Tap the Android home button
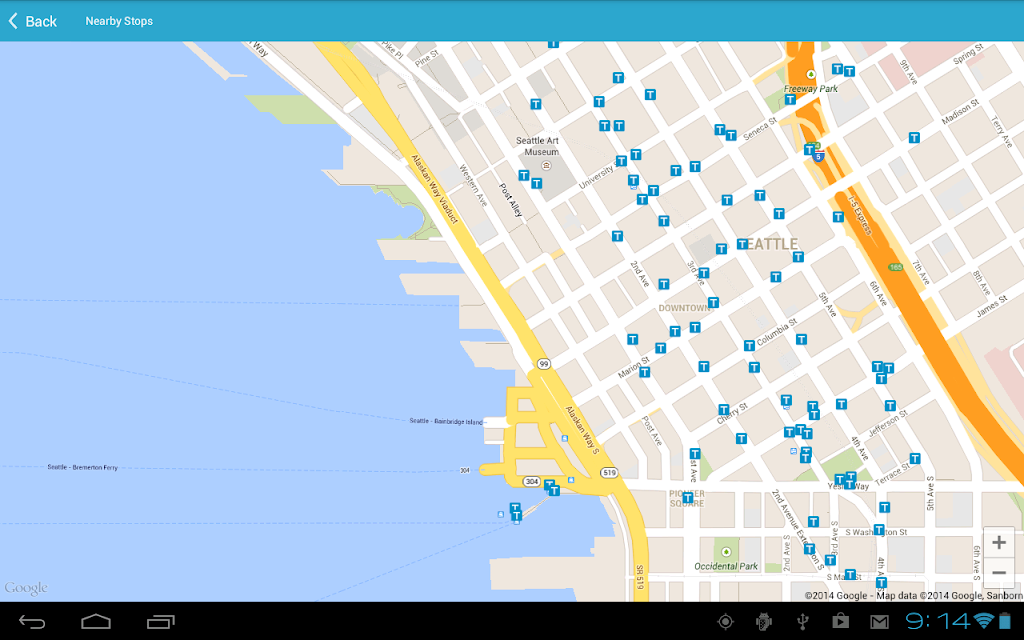 (96, 622)
